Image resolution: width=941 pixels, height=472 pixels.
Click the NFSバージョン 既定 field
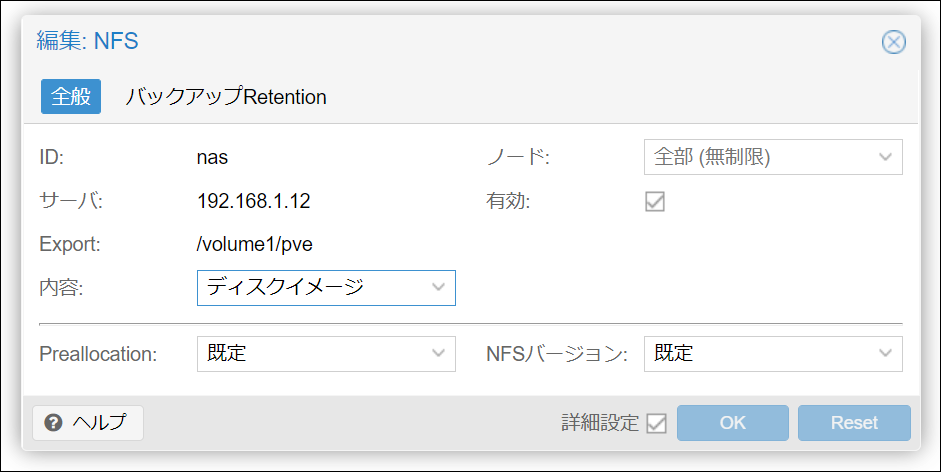[x=758, y=354]
